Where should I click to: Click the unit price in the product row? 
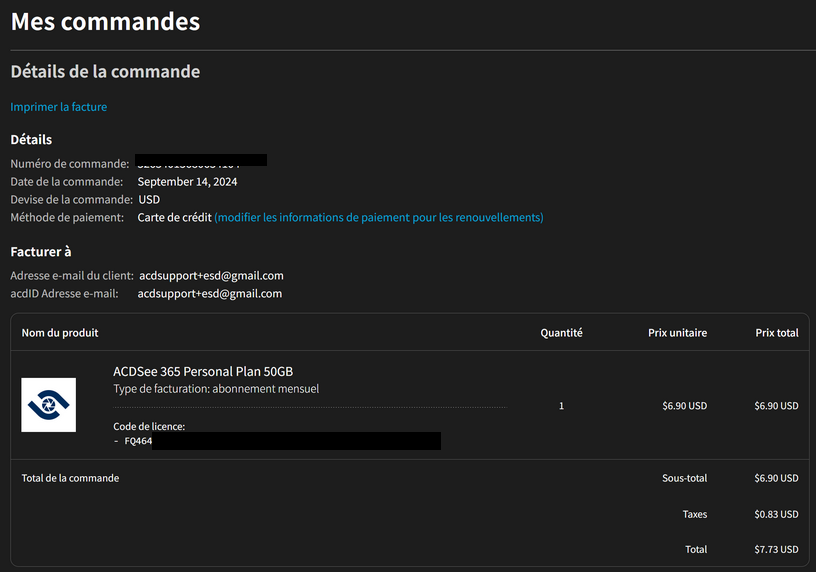point(684,406)
